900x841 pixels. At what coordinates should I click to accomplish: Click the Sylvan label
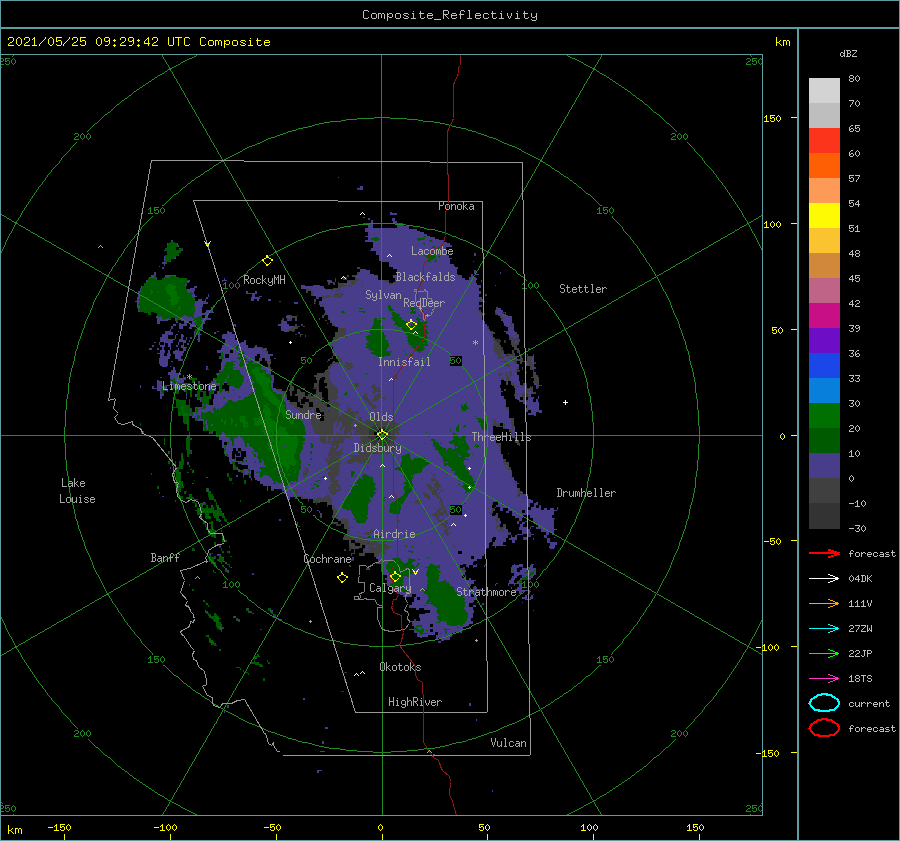[383, 295]
